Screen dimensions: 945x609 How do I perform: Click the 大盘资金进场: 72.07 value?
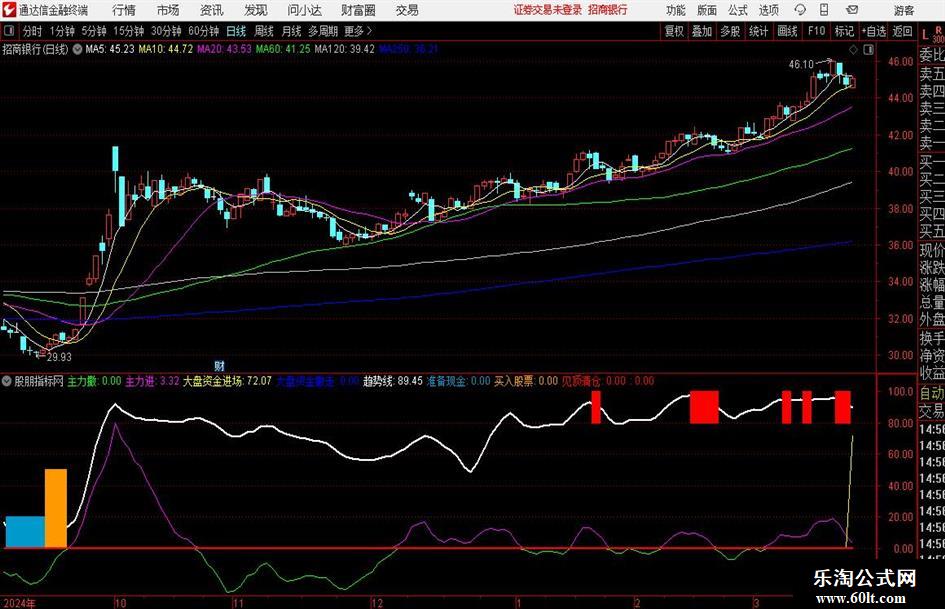click(227, 381)
